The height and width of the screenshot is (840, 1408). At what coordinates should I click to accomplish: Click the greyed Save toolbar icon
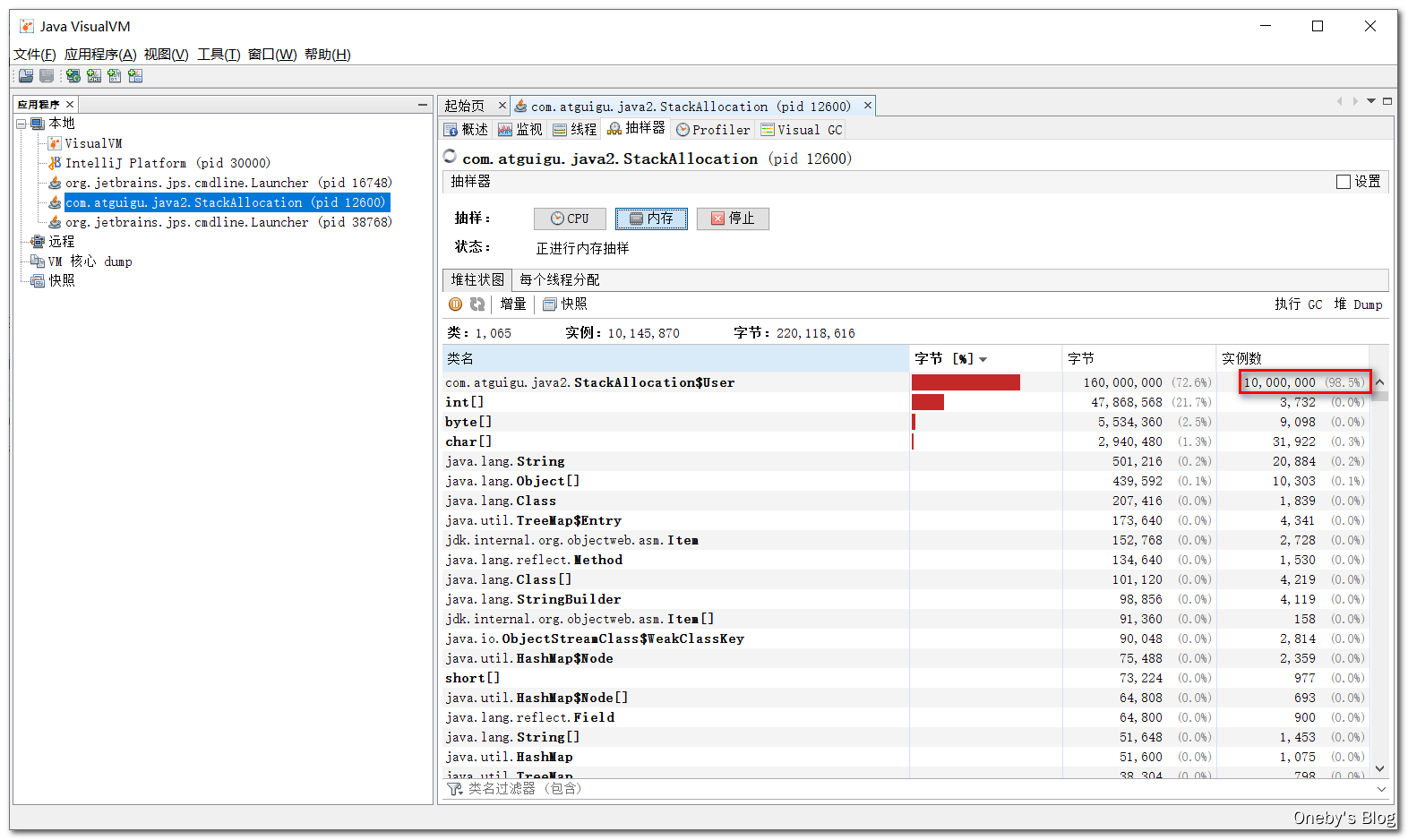47,76
